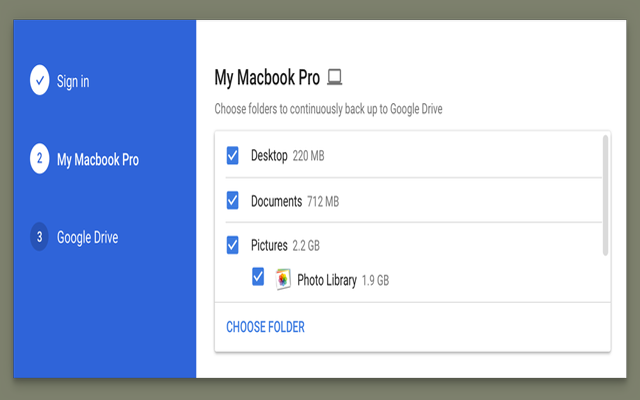Select the Desktop folder name
Viewport: 640px width, 400px height.
pyautogui.click(x=269, y=156)
